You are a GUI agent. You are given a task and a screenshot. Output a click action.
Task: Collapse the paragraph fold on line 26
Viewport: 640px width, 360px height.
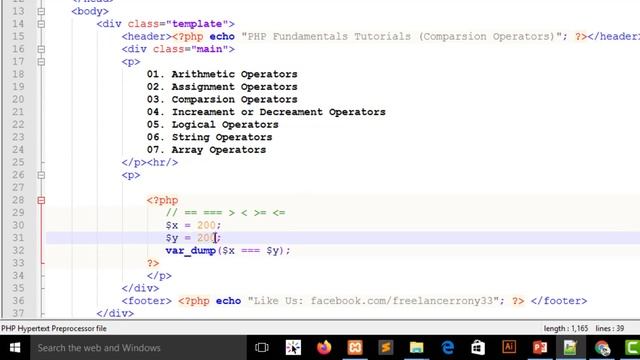point(41,175)
